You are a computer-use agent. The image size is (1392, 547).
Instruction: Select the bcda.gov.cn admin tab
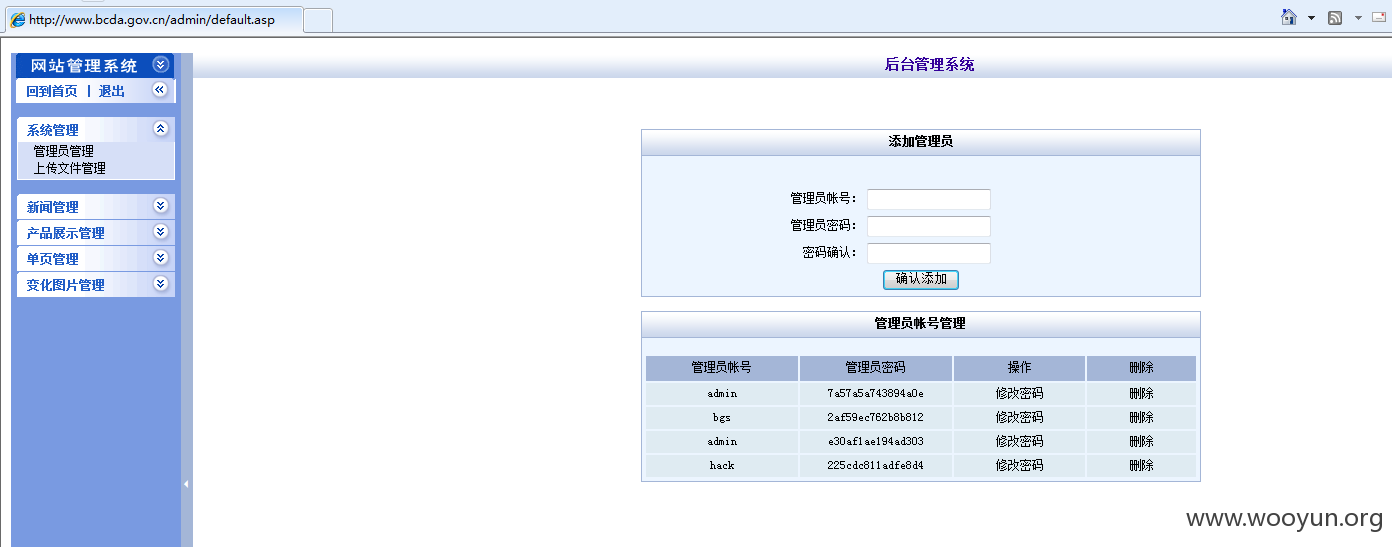[x=152, y=20]
